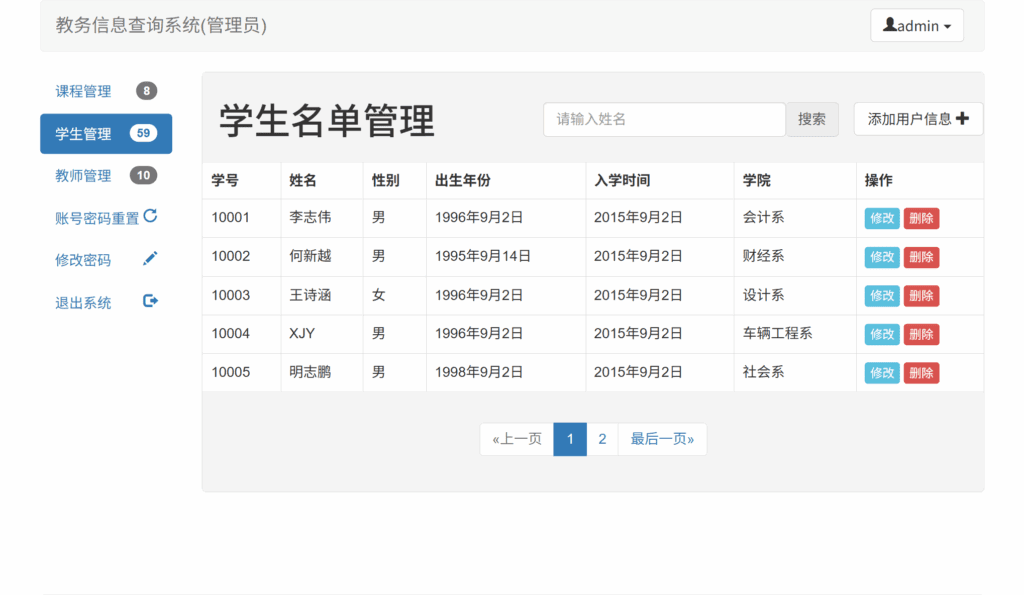The width and height of the screenshot is (1024, 595).
Task: Open the admin dropdown menu
Action: tap(917, 25)
